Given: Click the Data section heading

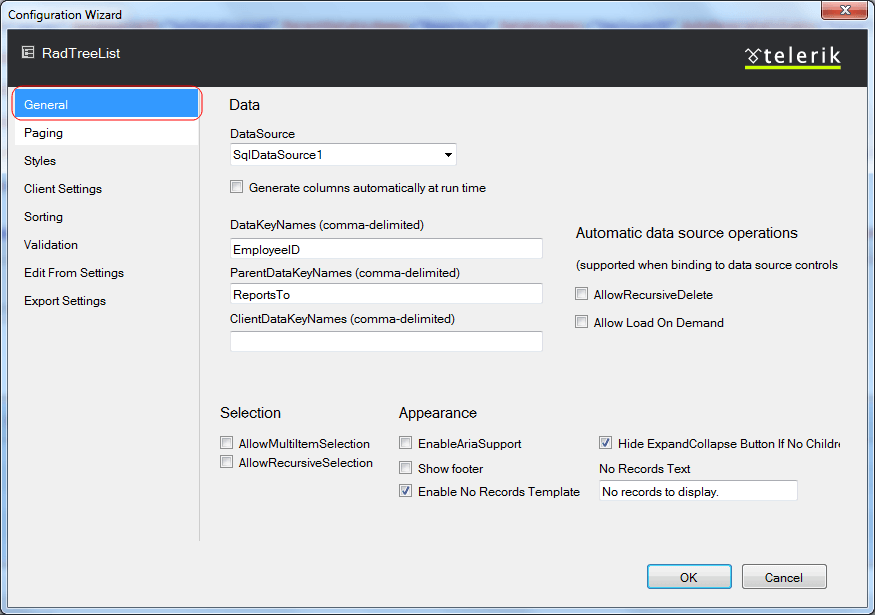Looking at the screenshot, I should 244,105.
